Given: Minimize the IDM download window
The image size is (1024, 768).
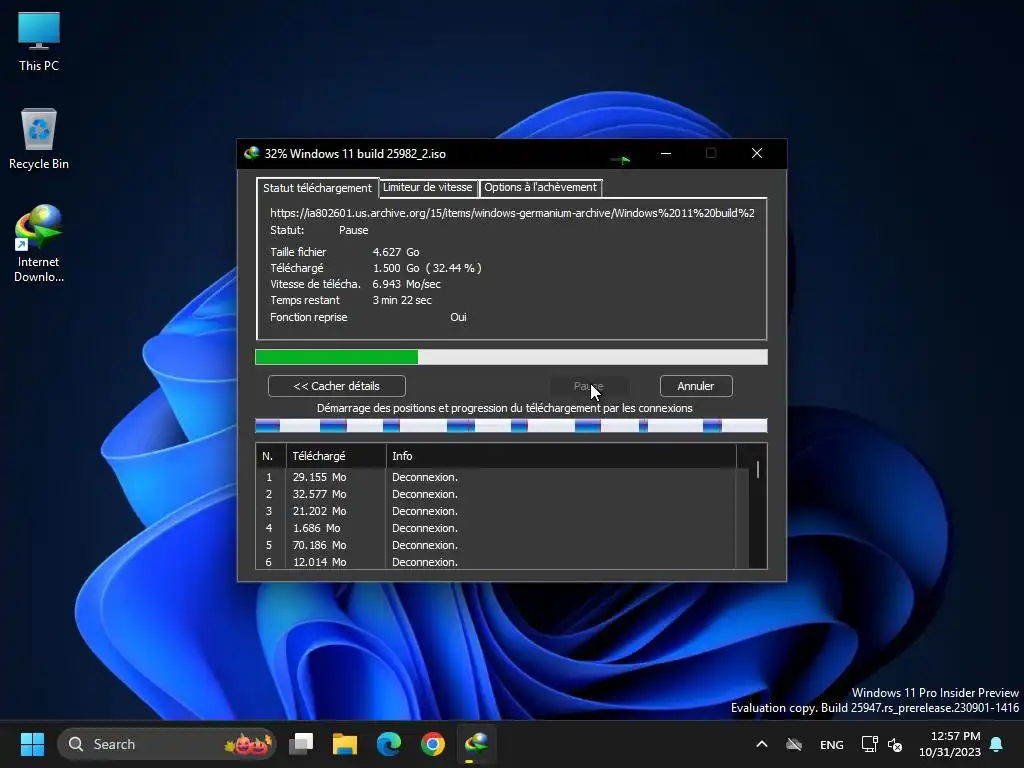Looking at the screenshot, I should click(x=665, y=153).
